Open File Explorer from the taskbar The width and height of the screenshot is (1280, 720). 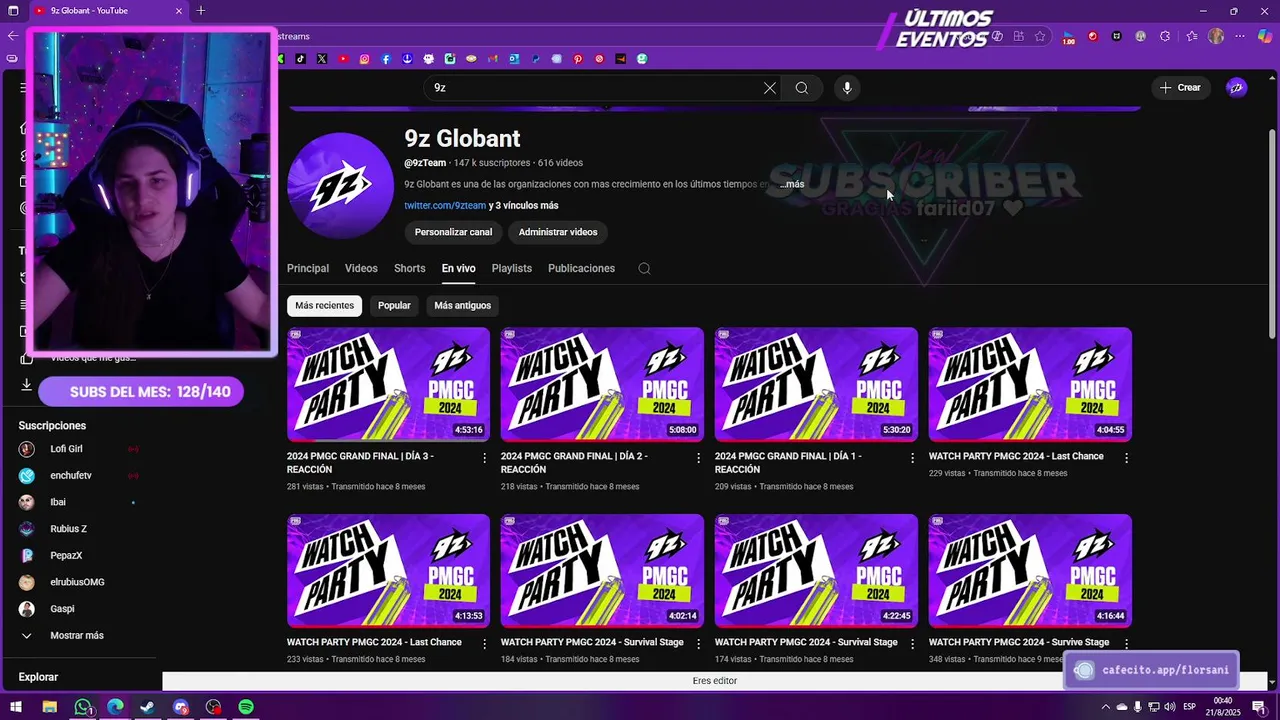pos(49,707)
